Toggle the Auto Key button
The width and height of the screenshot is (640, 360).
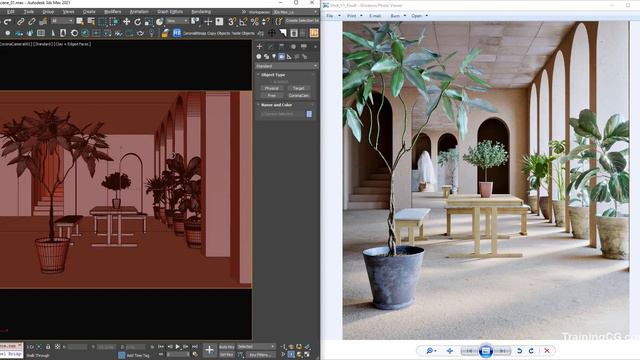pos(227,347)
